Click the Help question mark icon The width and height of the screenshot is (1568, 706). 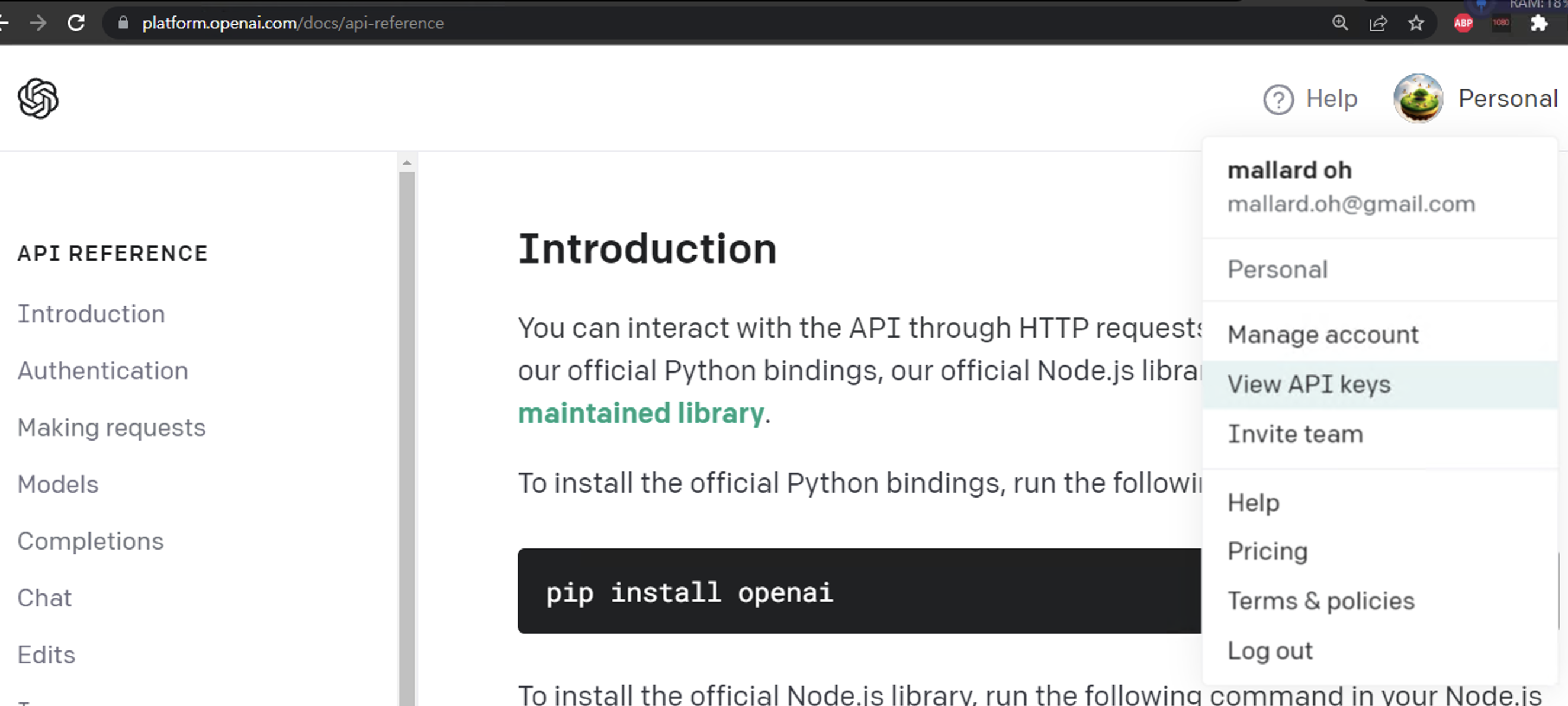click(x=1278, y=99)
